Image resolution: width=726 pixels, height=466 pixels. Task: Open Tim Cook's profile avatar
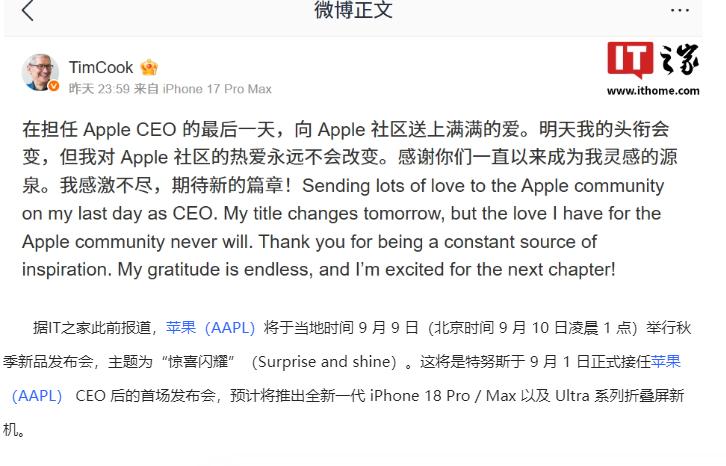[x=40, y=72]
